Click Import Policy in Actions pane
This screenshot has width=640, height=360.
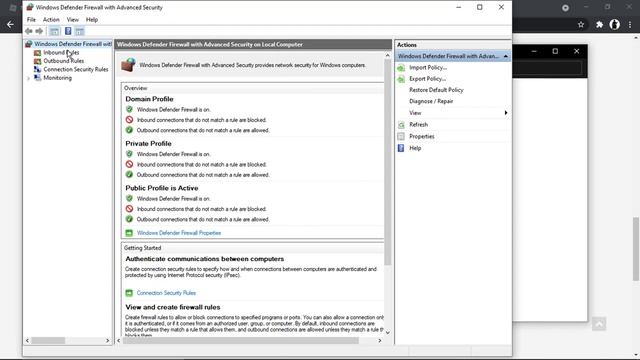pos(428,67)
